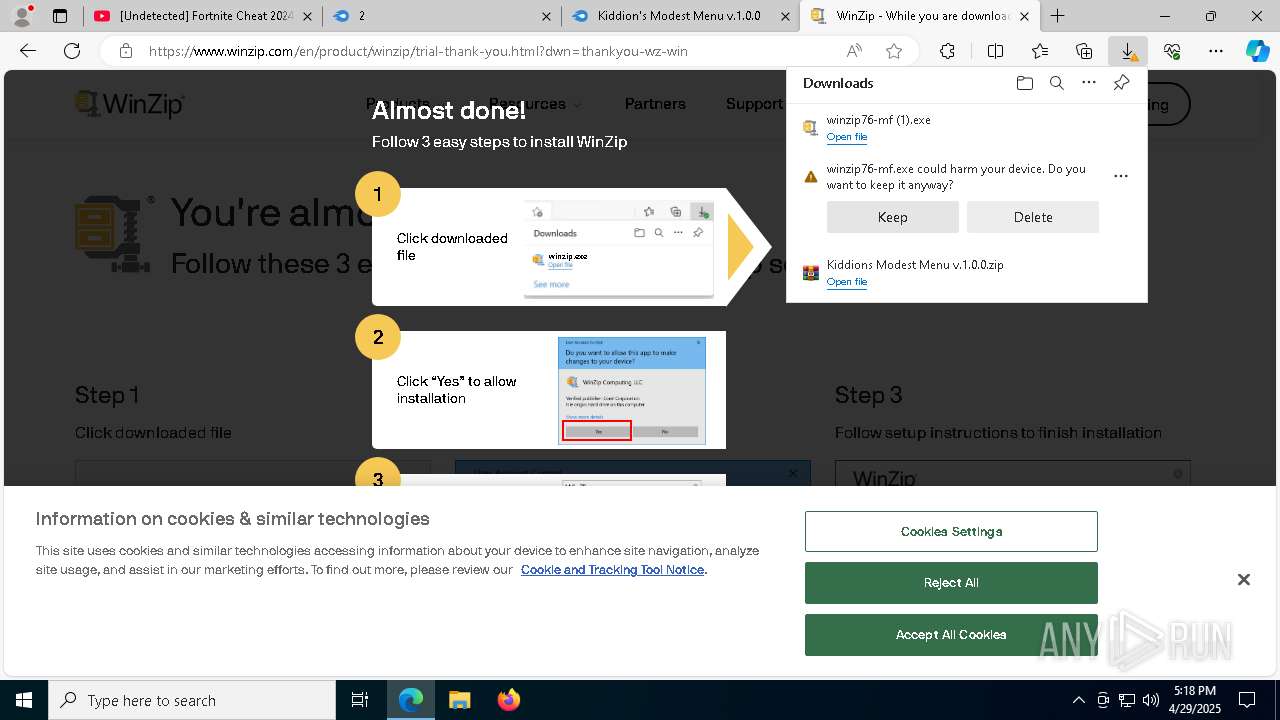The height and width of the screenshot is (720, 1280).
Task: Close the Fortnite Cheat tab
Action: point(307,16)
